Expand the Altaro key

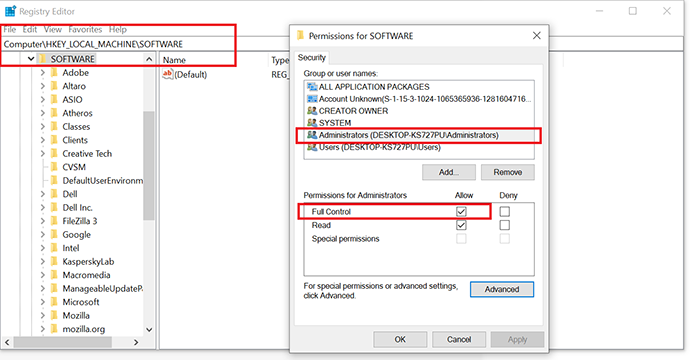pos(42,86)
